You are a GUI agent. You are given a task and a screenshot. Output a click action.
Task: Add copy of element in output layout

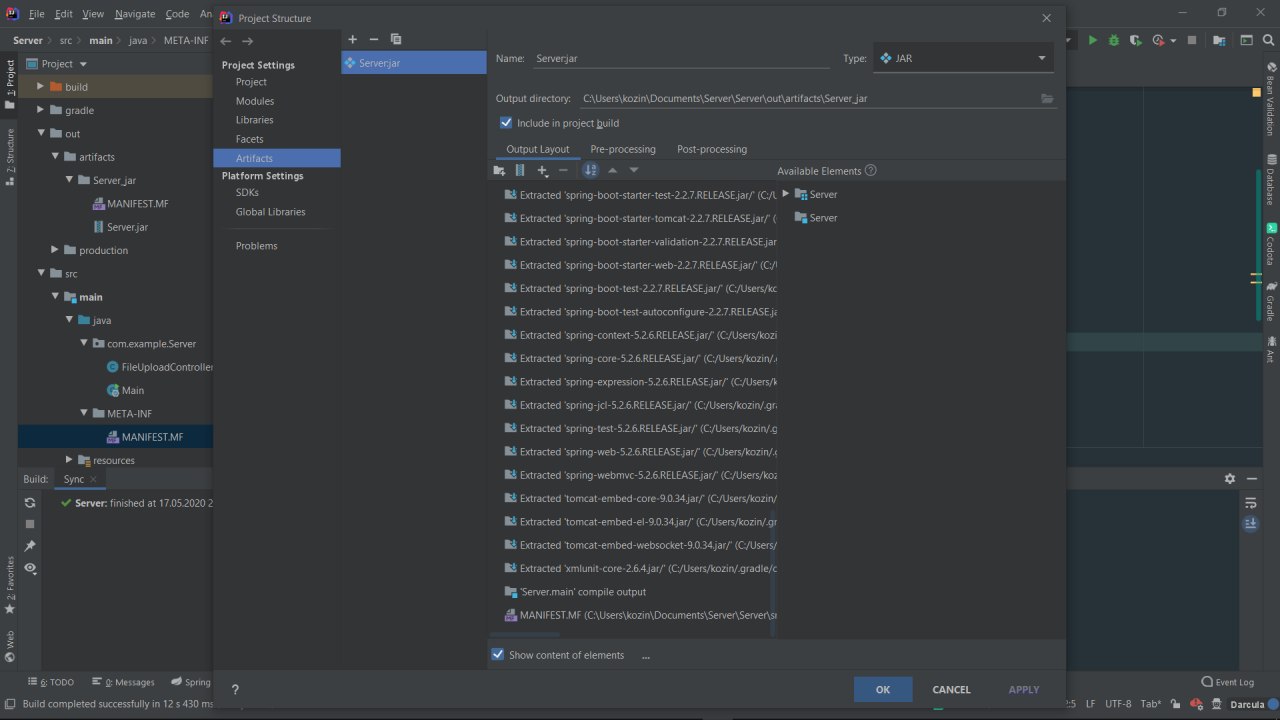543,170
